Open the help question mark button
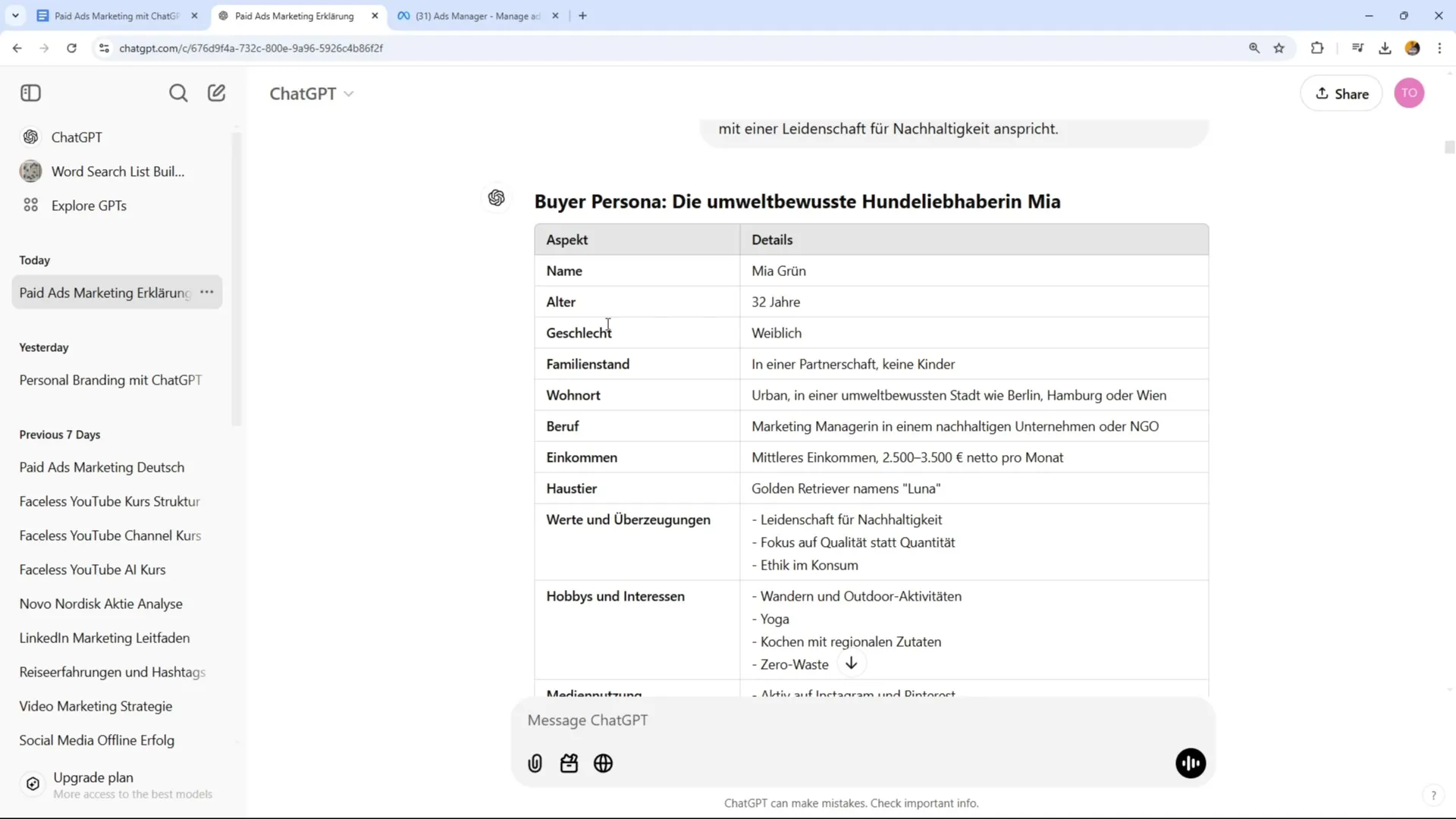 point(1433,795)
